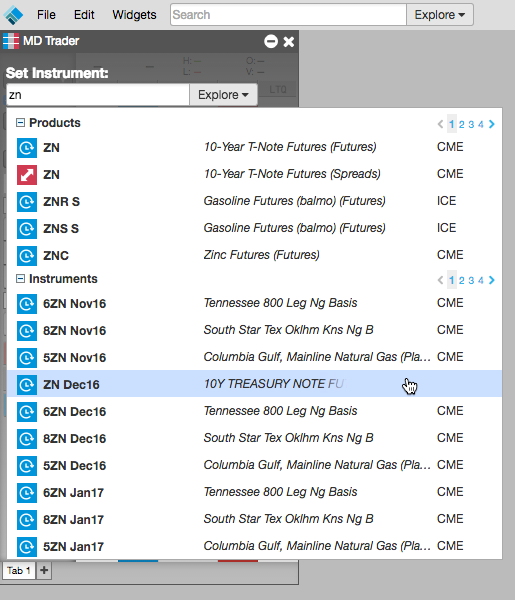
Task: Open the Widgets menu
Action: tap(134, 15)
